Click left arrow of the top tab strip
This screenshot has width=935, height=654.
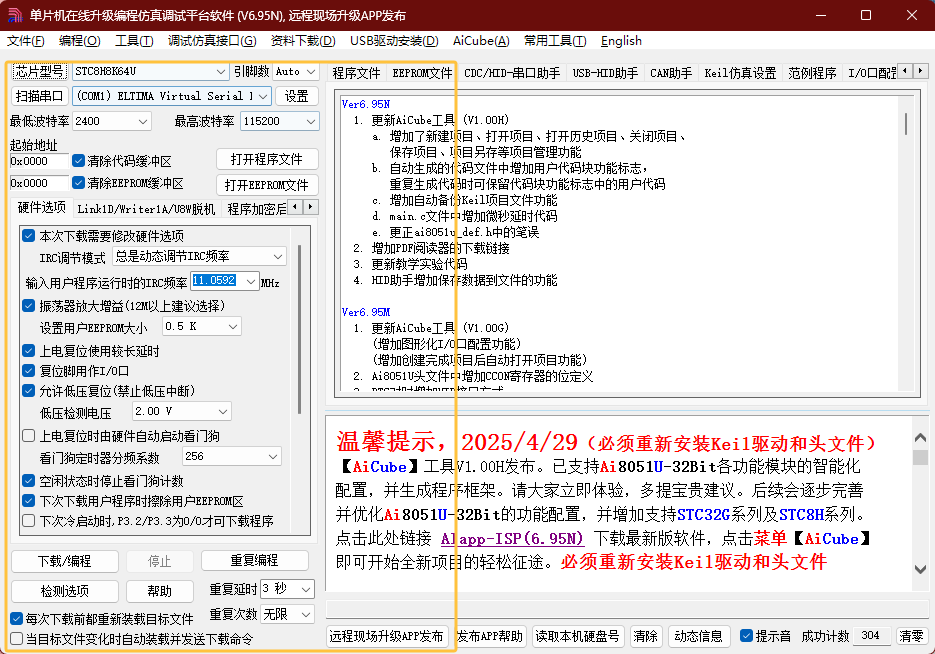tap(905, 71)
